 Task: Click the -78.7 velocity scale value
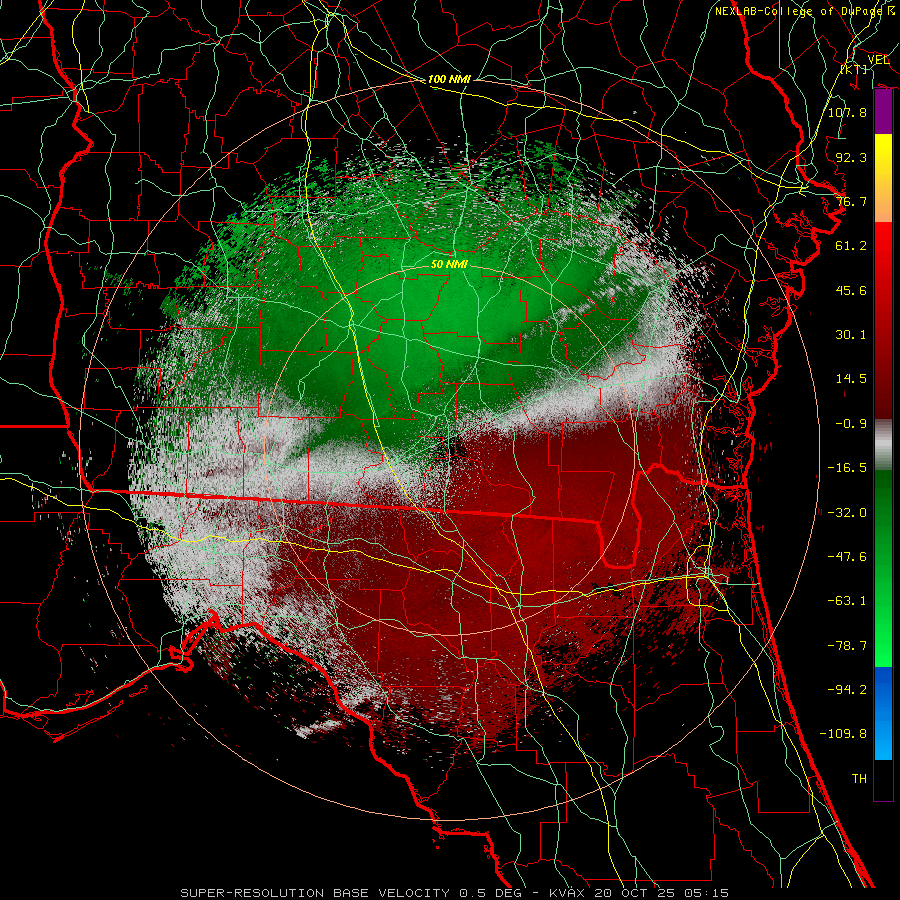[x=847, y=646]
